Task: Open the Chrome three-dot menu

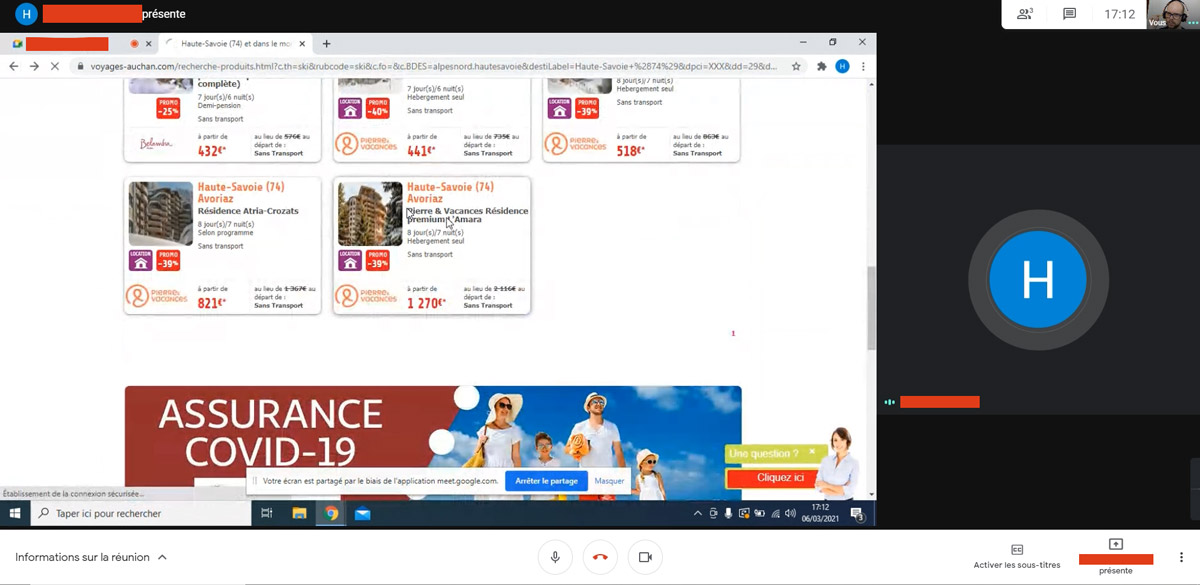Action: 863,66
